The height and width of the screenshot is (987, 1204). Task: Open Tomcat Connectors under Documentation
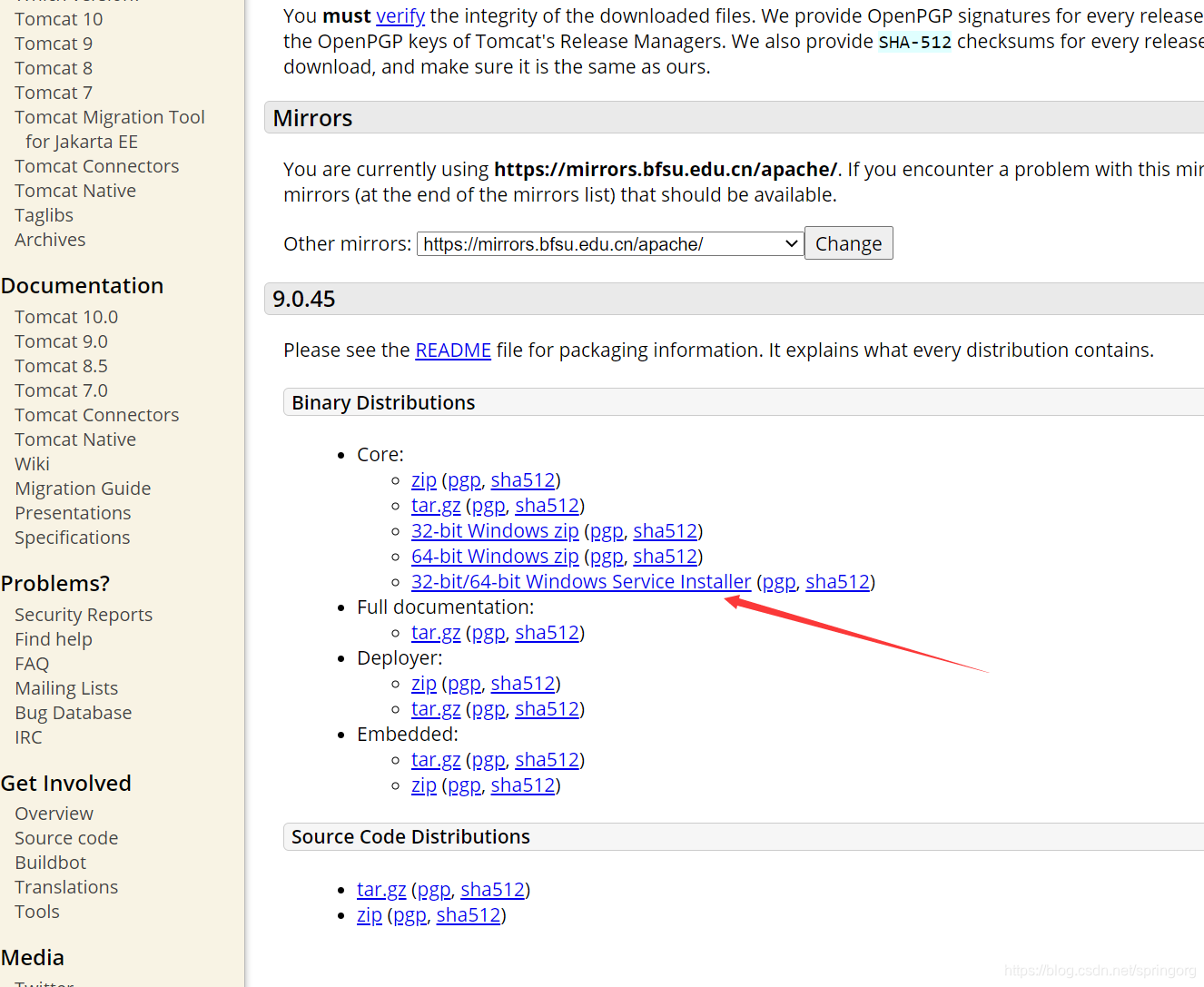click(97, 415)
